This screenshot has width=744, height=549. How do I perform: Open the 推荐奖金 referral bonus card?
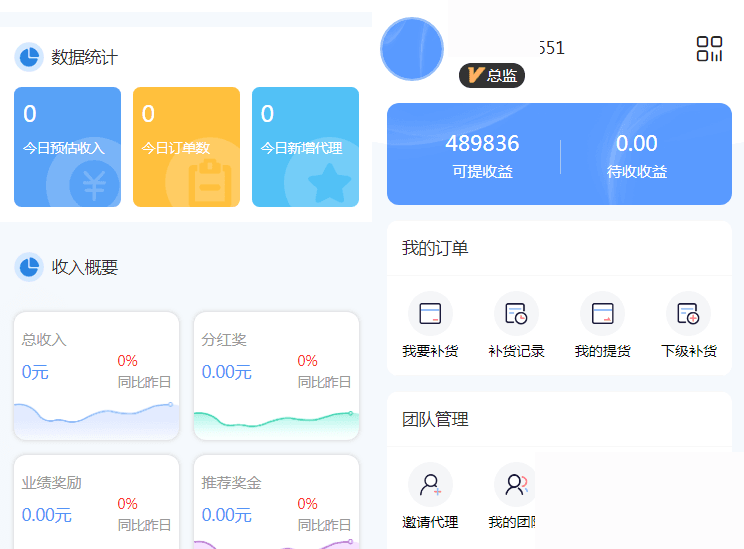(x=276, y=502)
